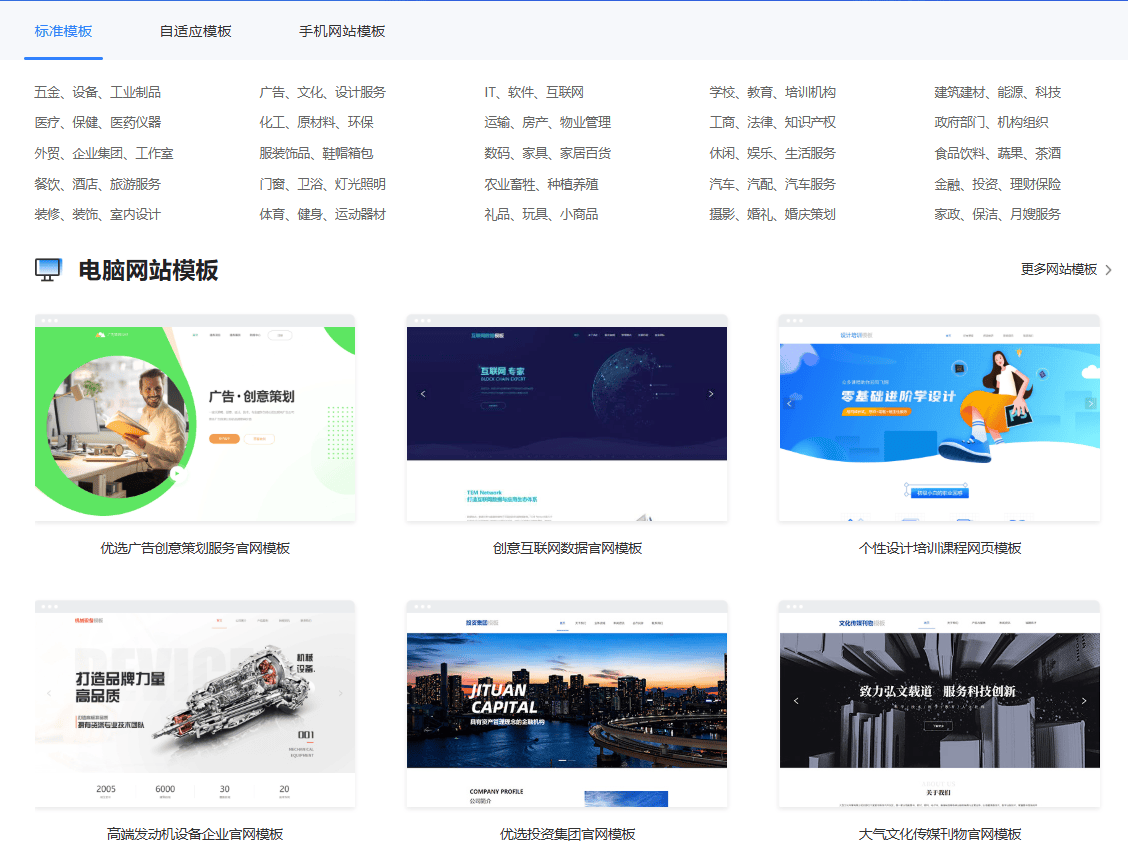Click the 个性设计培训课程网页模板 title

939,548
